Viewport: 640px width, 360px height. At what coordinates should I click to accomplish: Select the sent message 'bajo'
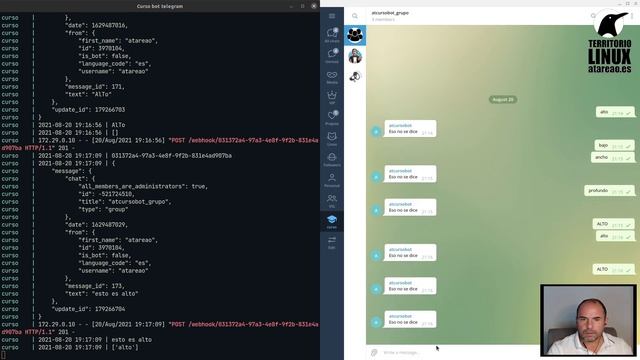pos(614,145)
